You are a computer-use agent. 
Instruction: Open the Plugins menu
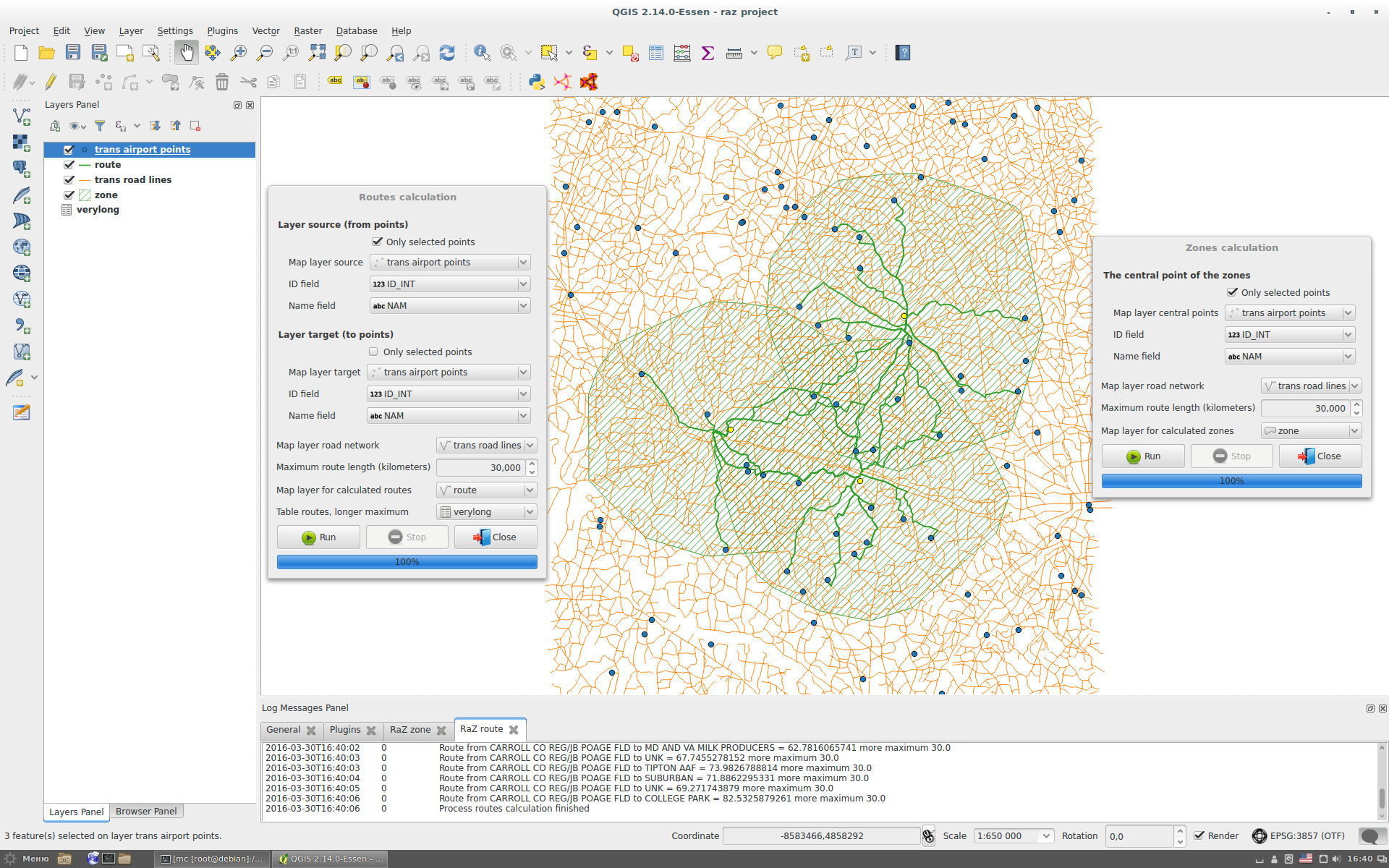click(222, 30)
